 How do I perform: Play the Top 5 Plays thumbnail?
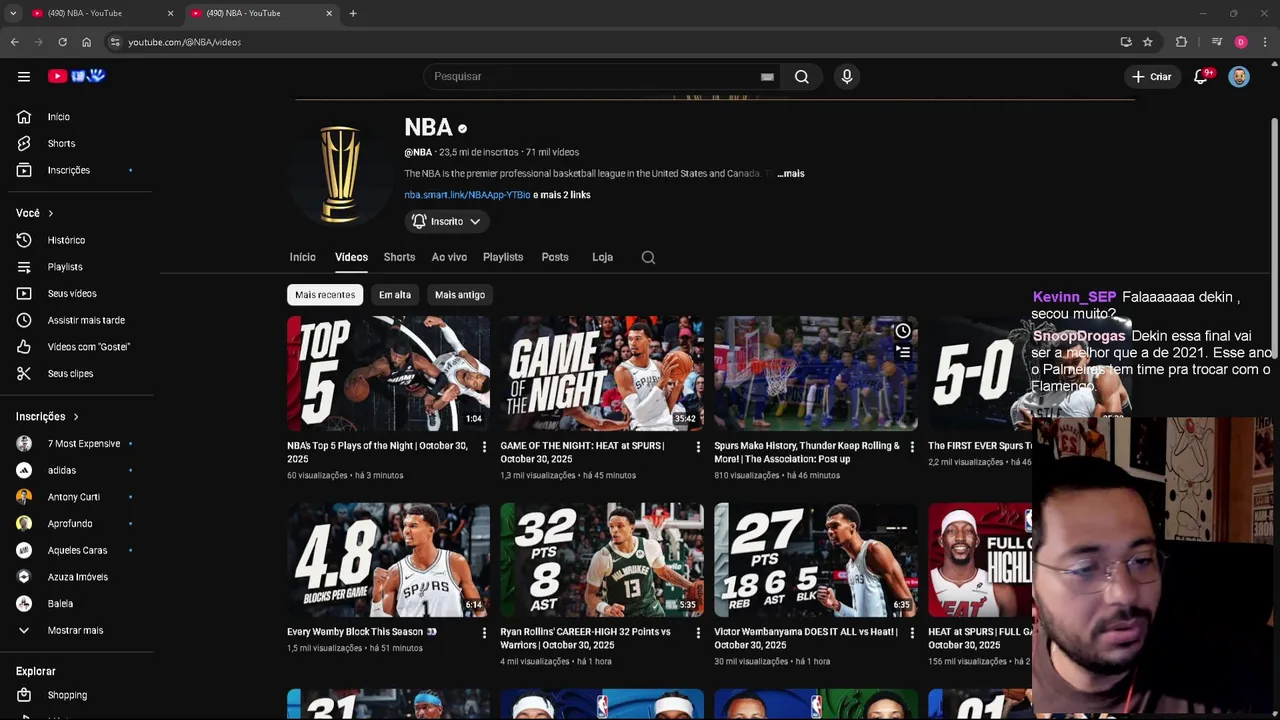(x=388, y=373)
